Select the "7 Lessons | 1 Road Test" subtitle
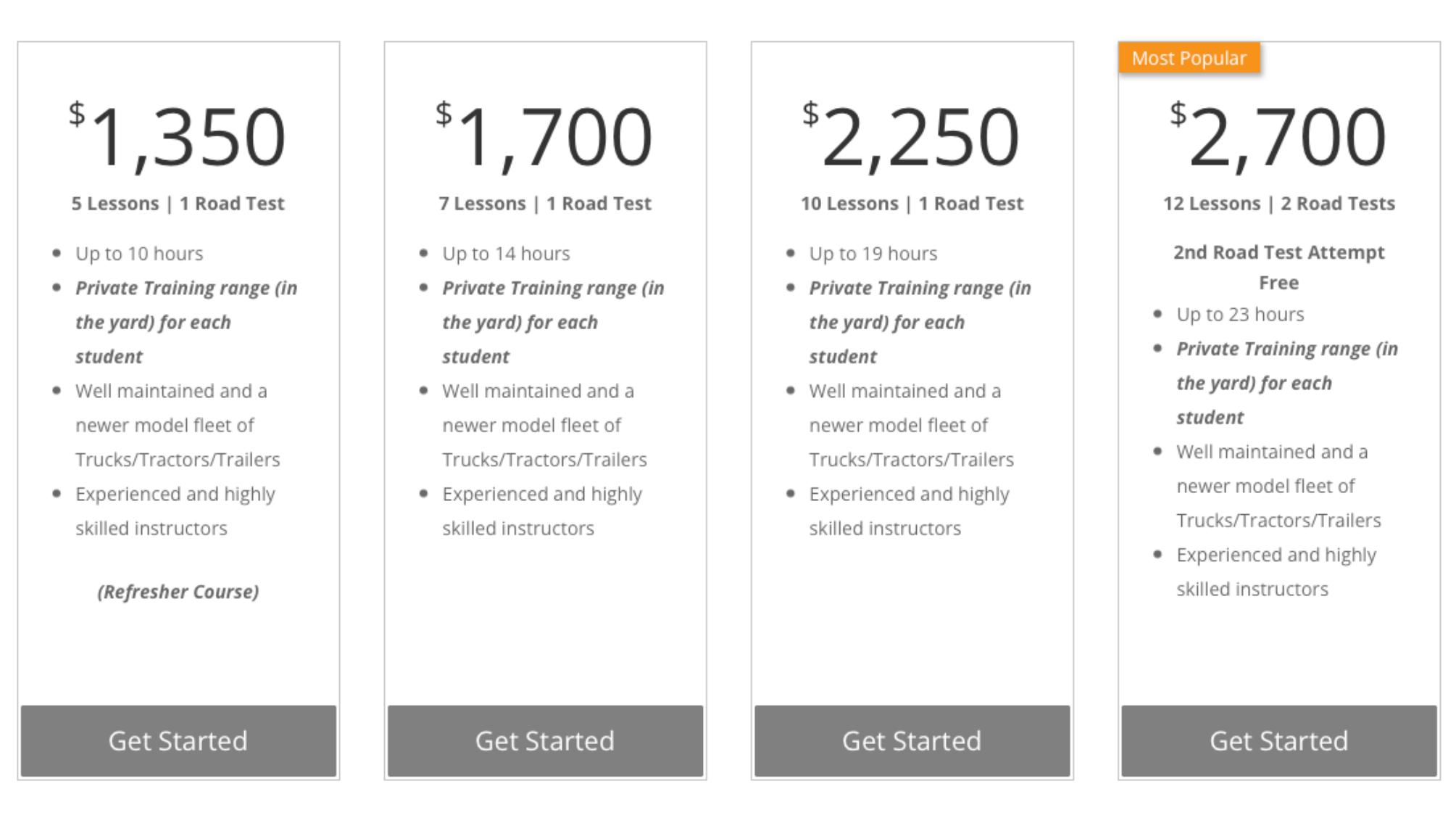The image size is (1456, 823). click(x=545, y=204)
